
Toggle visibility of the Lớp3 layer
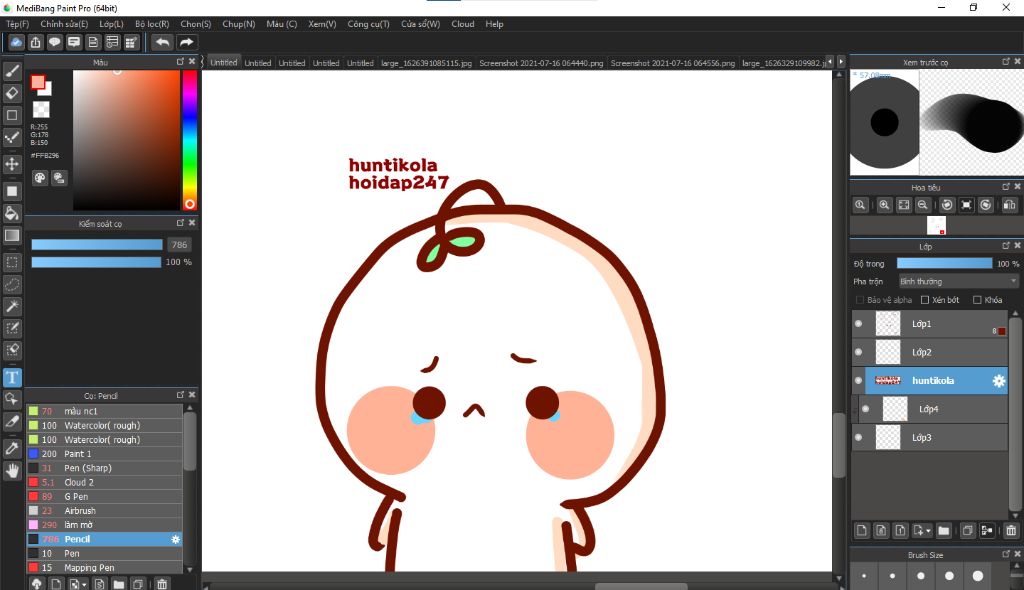858,438
